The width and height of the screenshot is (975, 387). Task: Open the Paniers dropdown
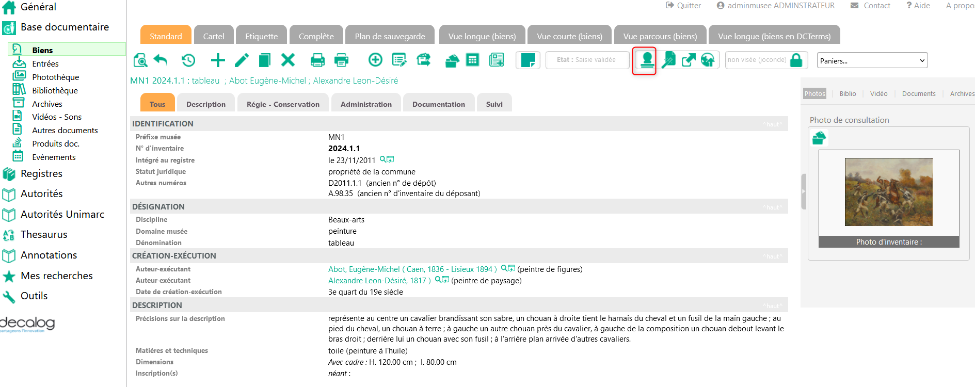click(872, 60)
